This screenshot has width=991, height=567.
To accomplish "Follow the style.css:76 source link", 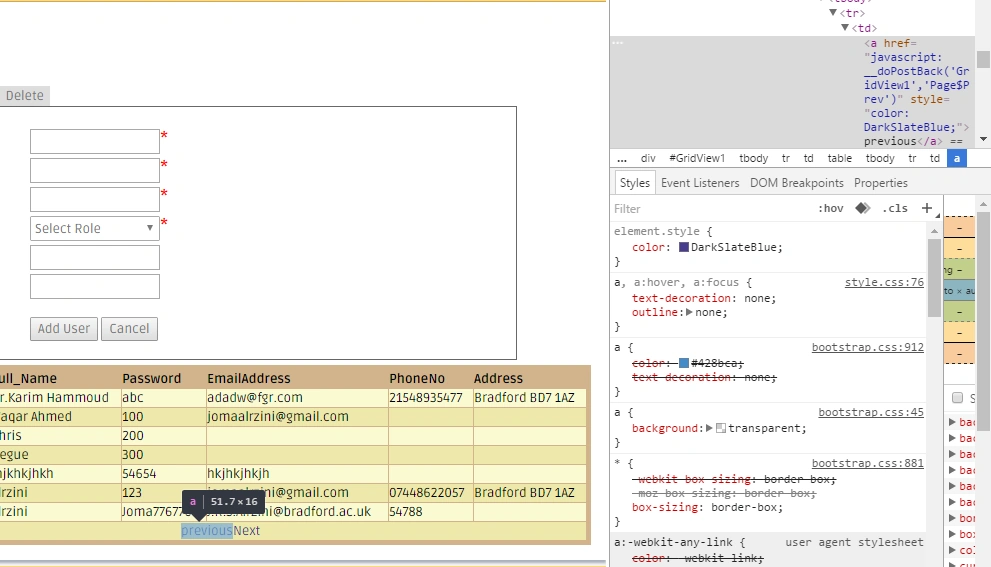I will (x=884, y=282).
